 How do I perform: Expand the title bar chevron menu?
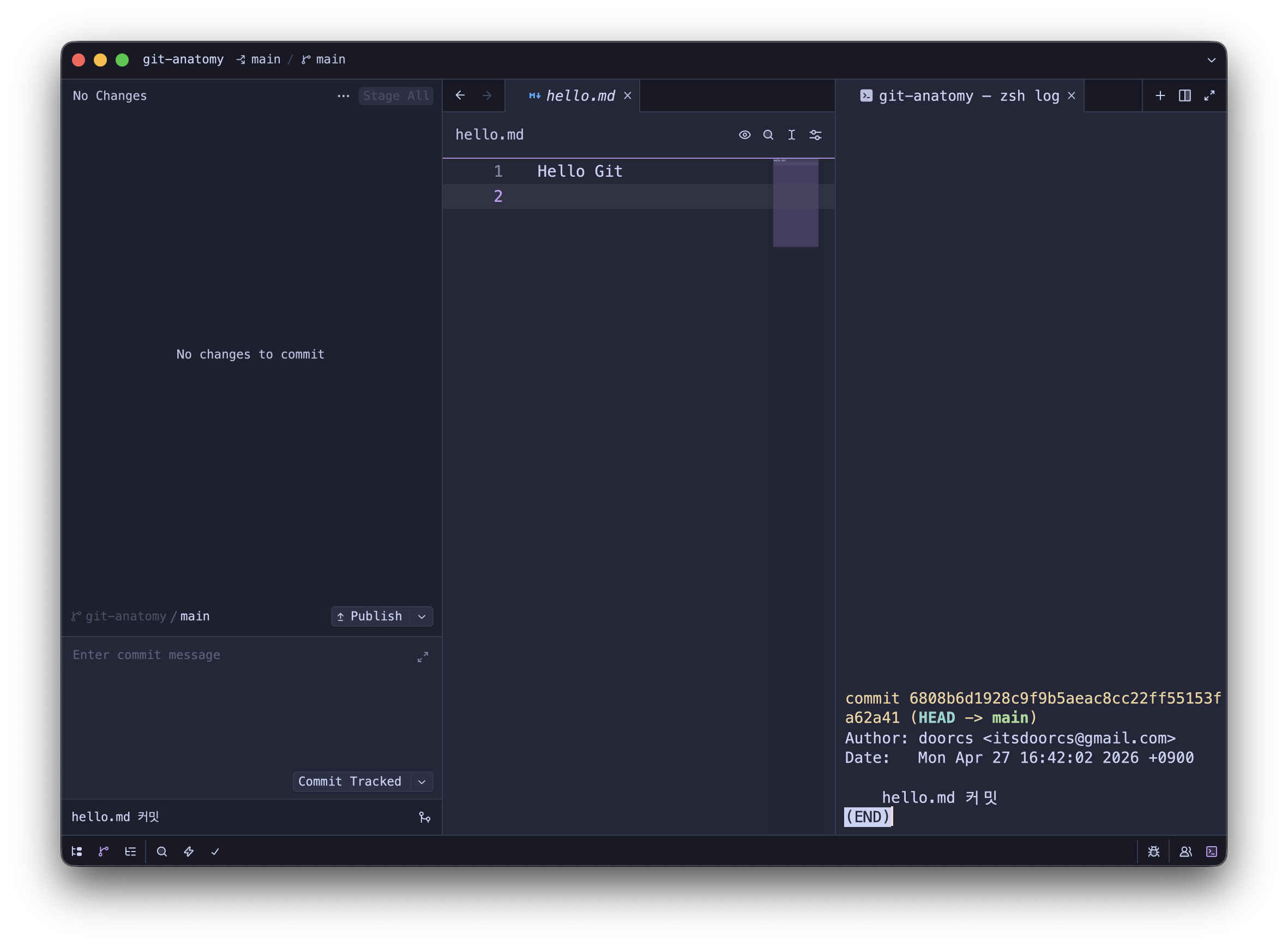pos(1211,59)
